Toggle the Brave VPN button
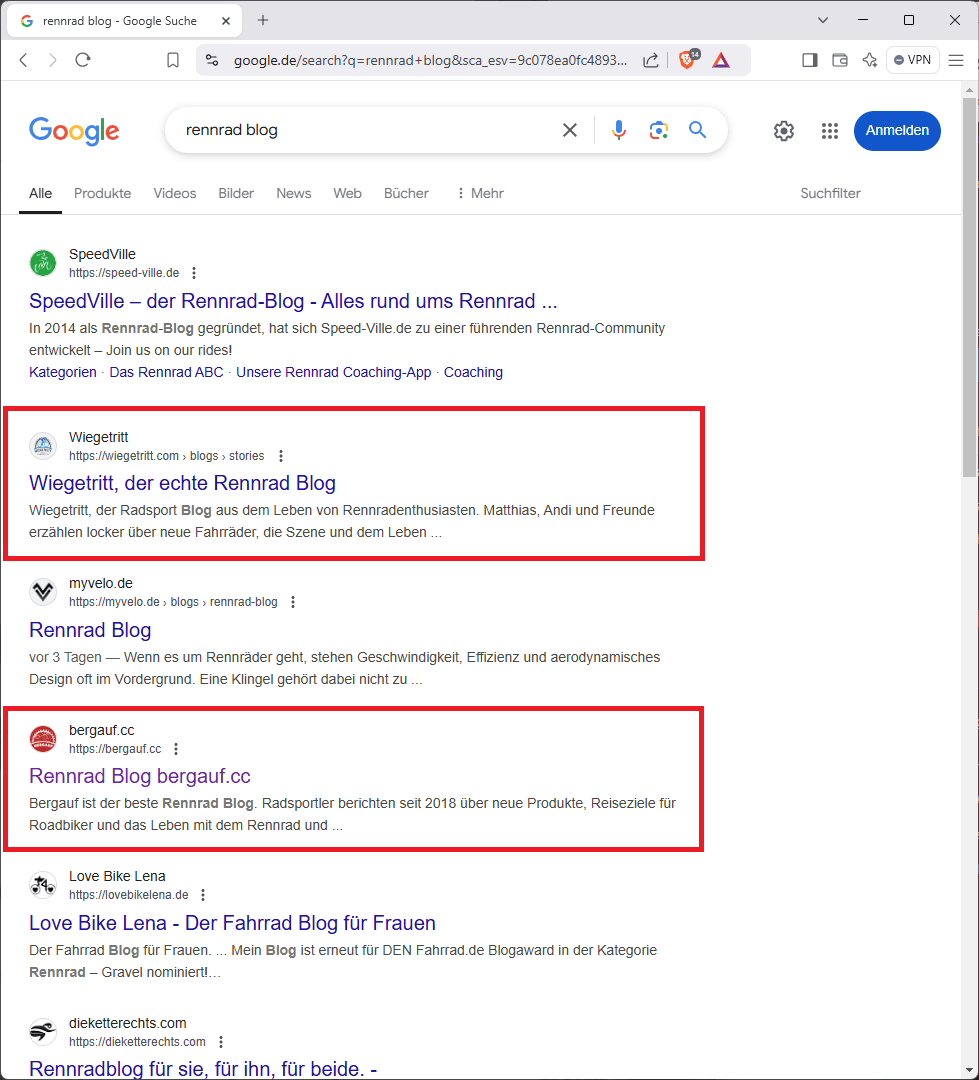Image resolution: width=979 pixels, height=1080 pixels. pos(912,60)
